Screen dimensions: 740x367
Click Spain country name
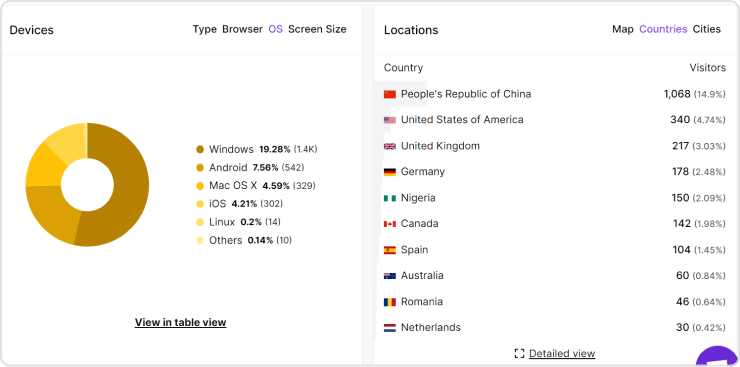414,250
